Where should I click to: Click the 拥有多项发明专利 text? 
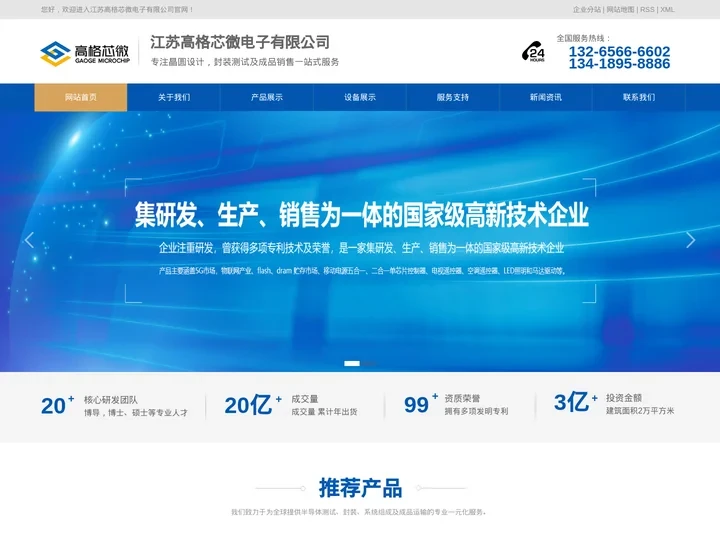(476, 411)
